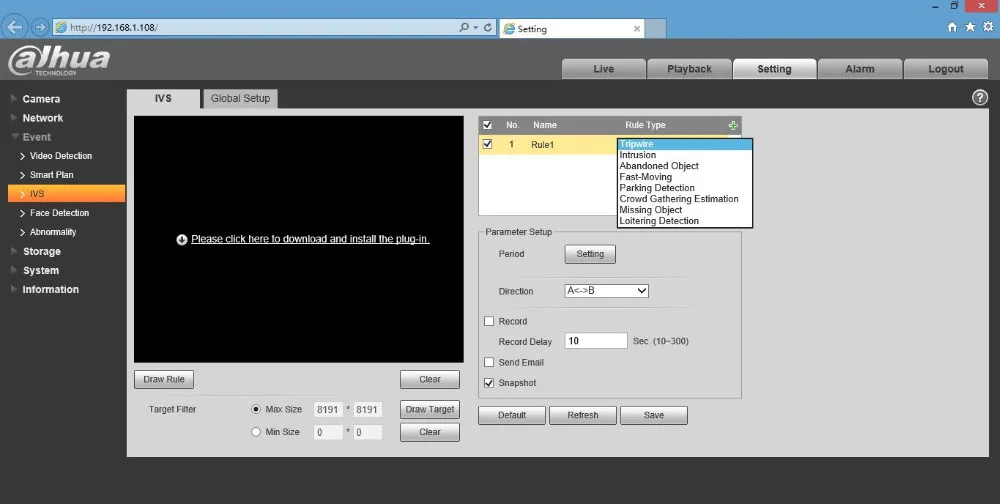Screen dimensions: 1000x504
Task: Click the browser address bar URL
Action: 114,27
